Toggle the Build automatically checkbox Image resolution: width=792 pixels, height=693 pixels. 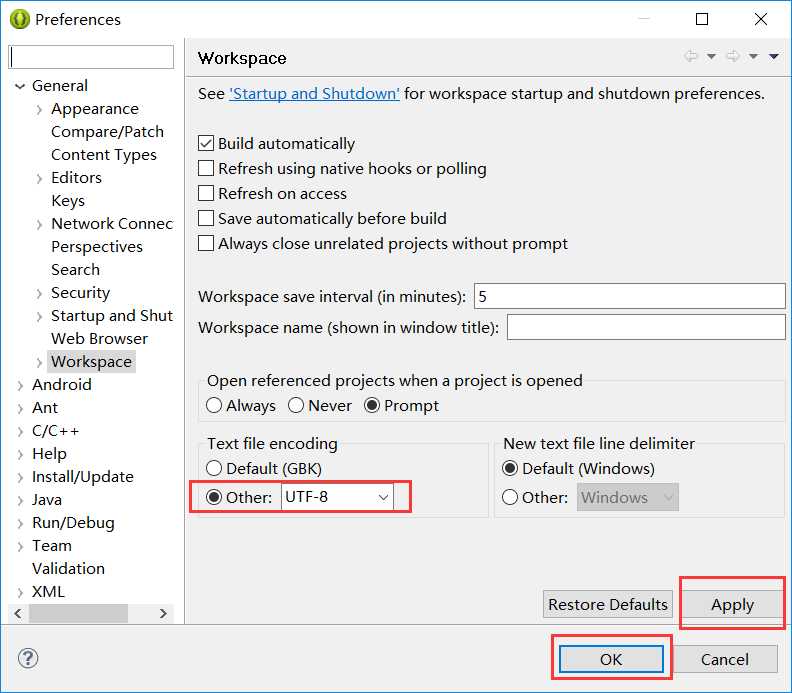tap(206, 143)
